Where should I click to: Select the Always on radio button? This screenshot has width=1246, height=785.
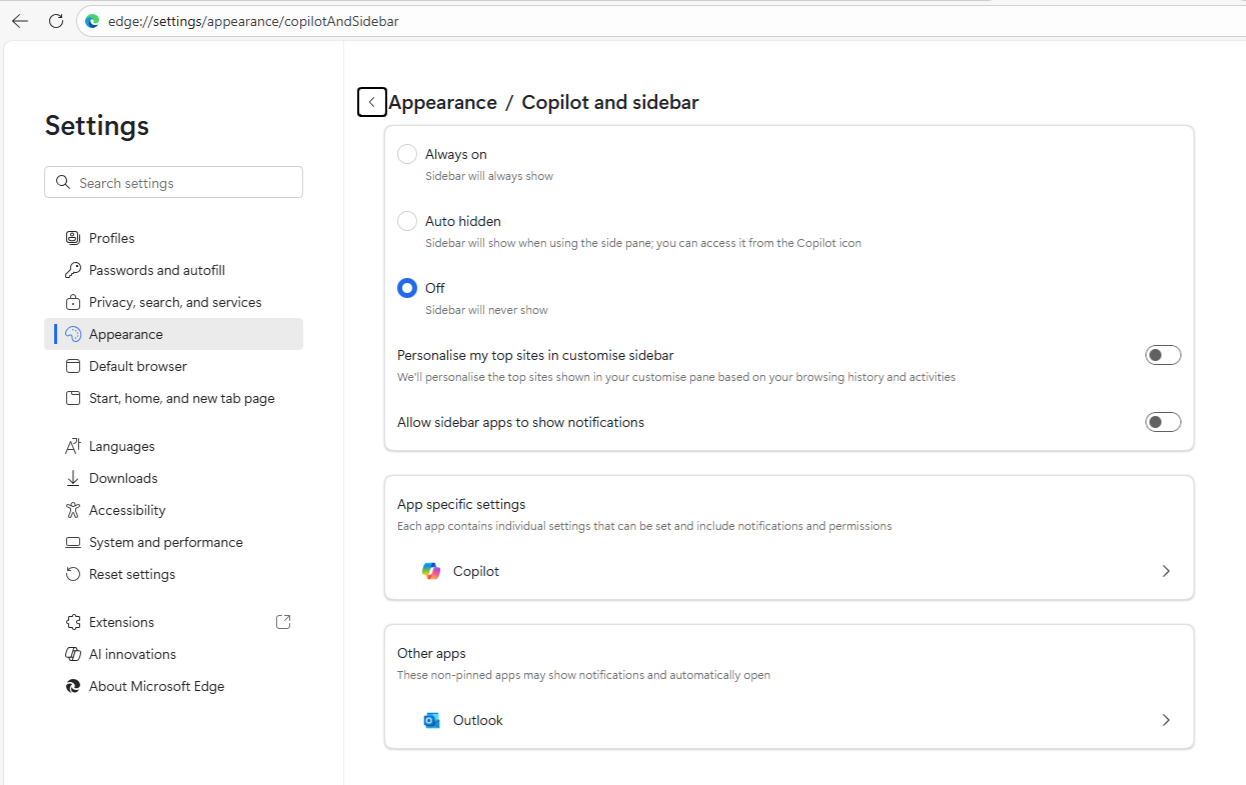pos(407,154)
